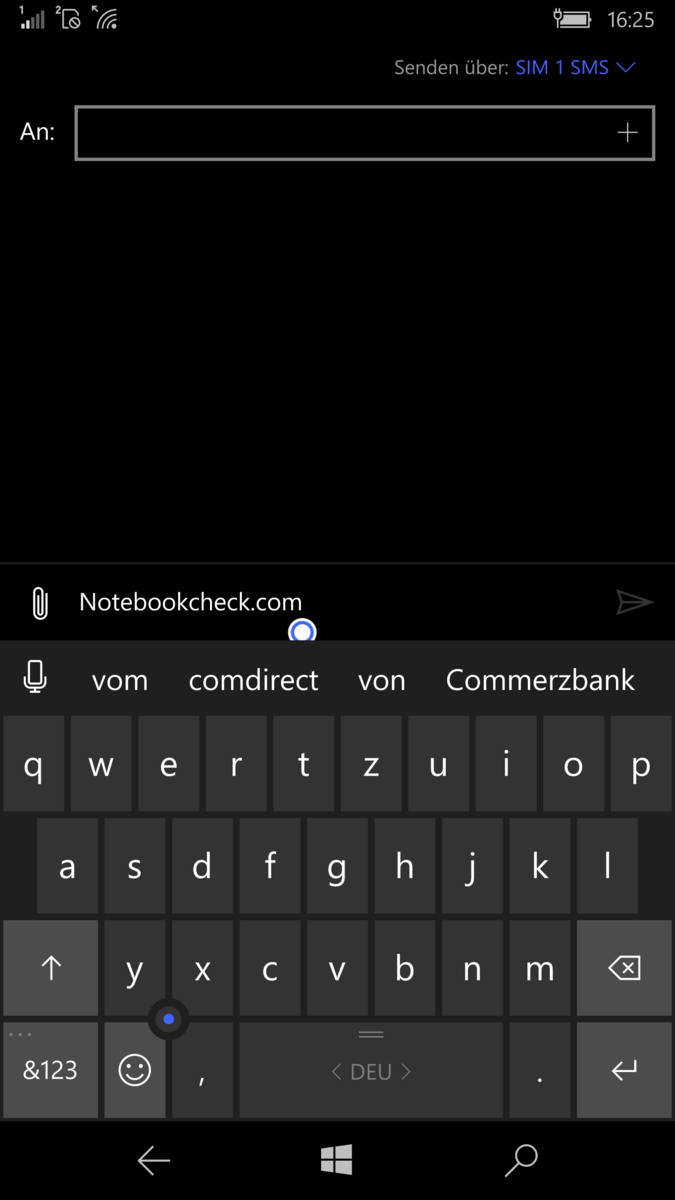The width and height of the screenshot is (675, 1200).
Task: Focus the 'An:' recipient field
Action: click(365, 133)
